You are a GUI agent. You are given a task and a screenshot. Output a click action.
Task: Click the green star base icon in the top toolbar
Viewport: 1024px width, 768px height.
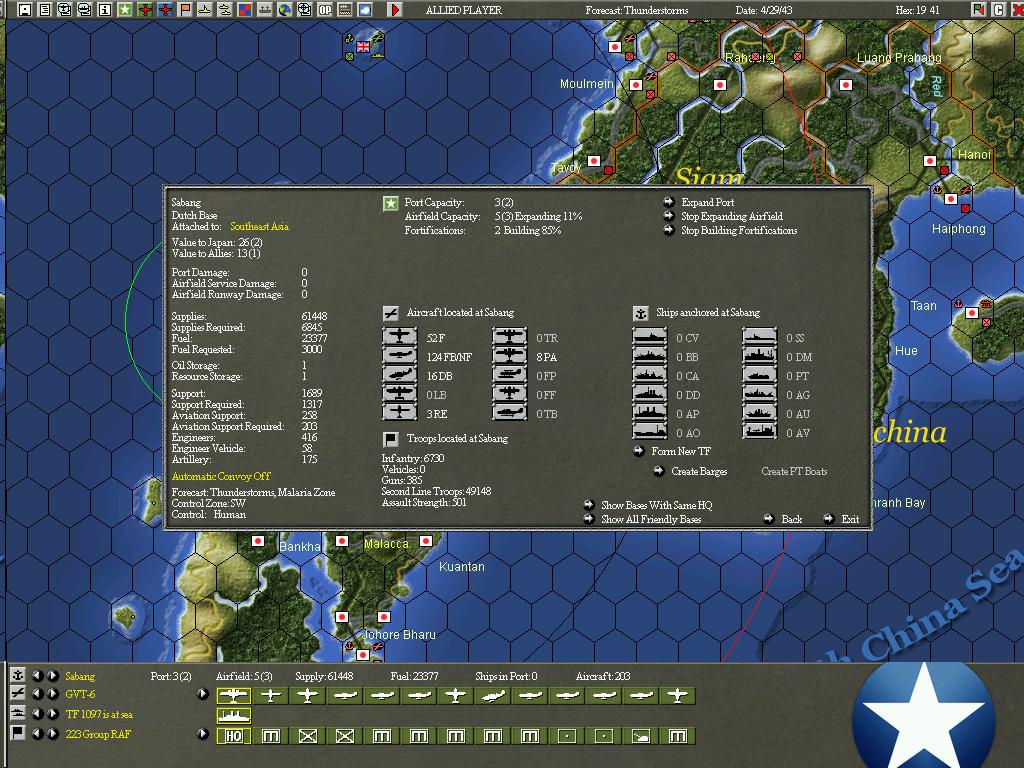[124, 10]
